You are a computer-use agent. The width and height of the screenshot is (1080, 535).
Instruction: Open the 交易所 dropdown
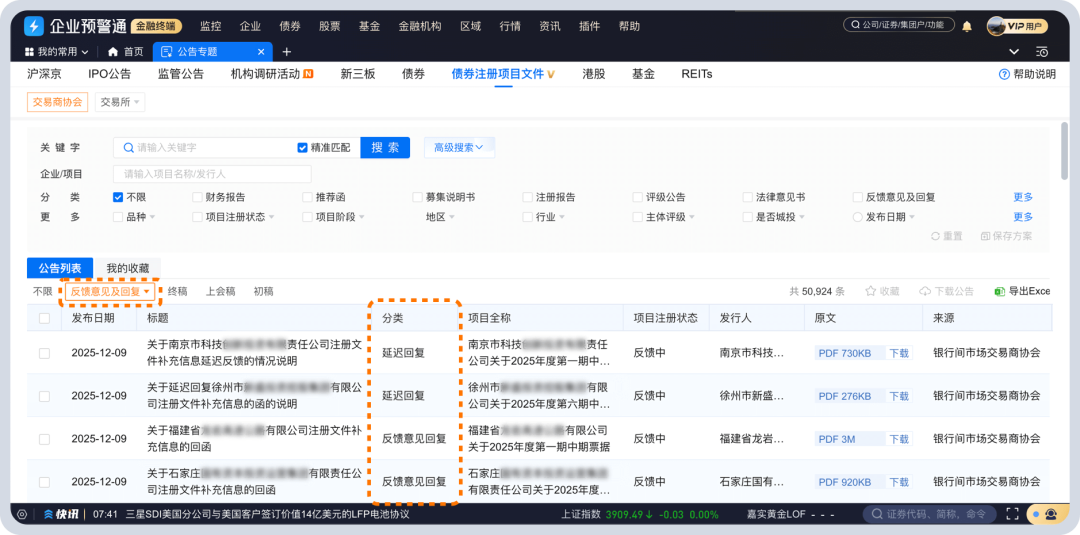(x=120, y=102)
